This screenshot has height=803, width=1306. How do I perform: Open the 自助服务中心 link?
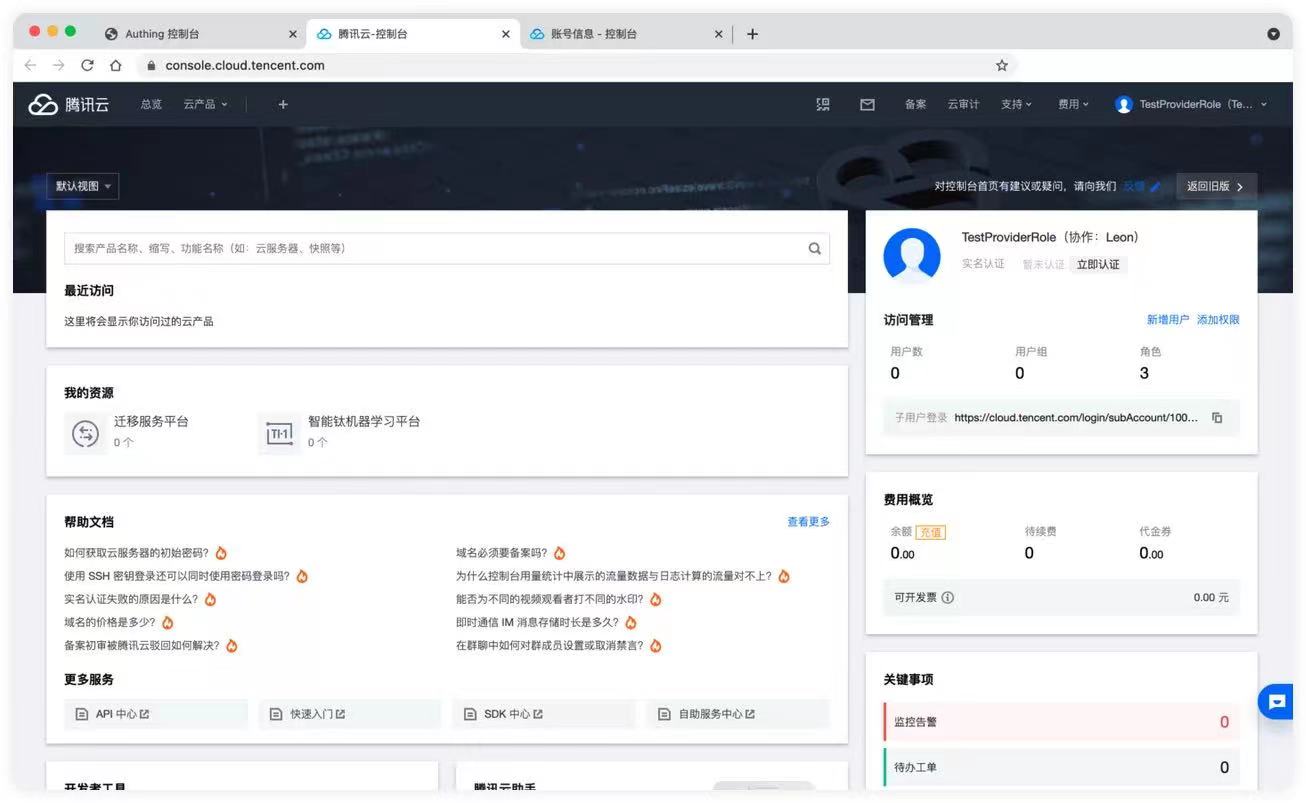pyautogui.click(x=738, y=714)
